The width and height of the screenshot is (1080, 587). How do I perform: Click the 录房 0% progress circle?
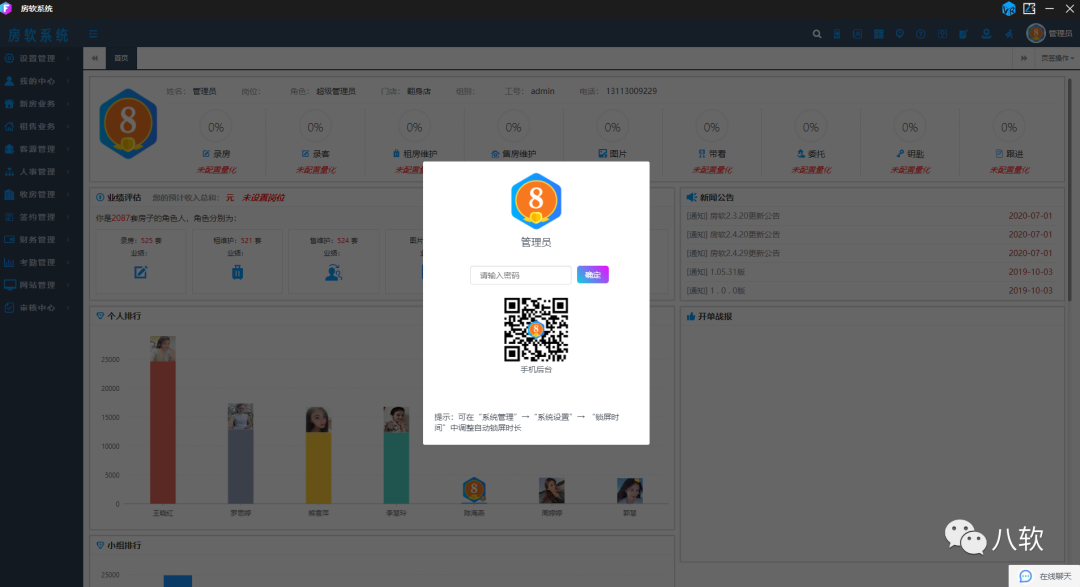tap(216, 127)
